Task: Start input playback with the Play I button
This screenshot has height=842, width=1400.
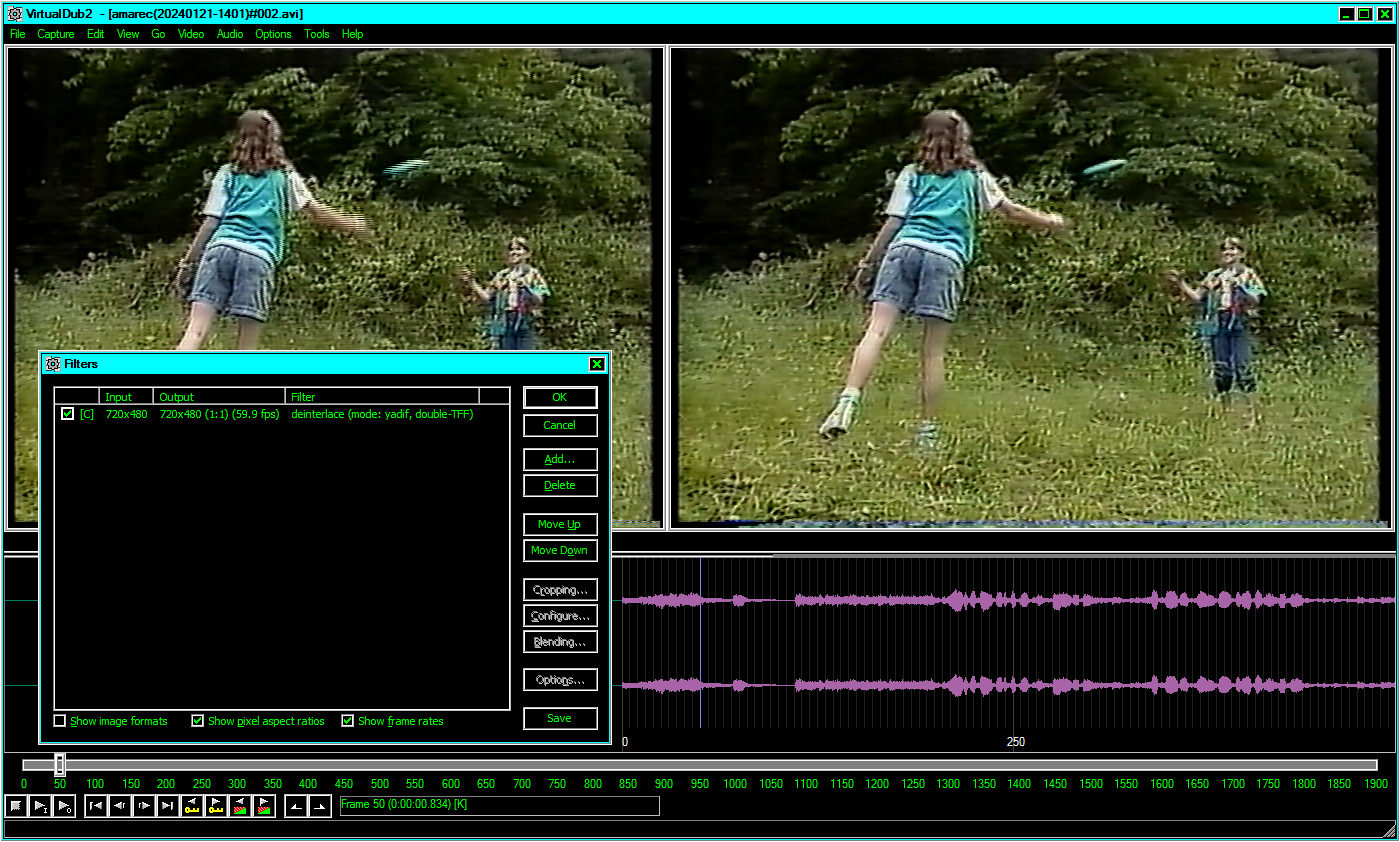Action: (x=41, y=806)
